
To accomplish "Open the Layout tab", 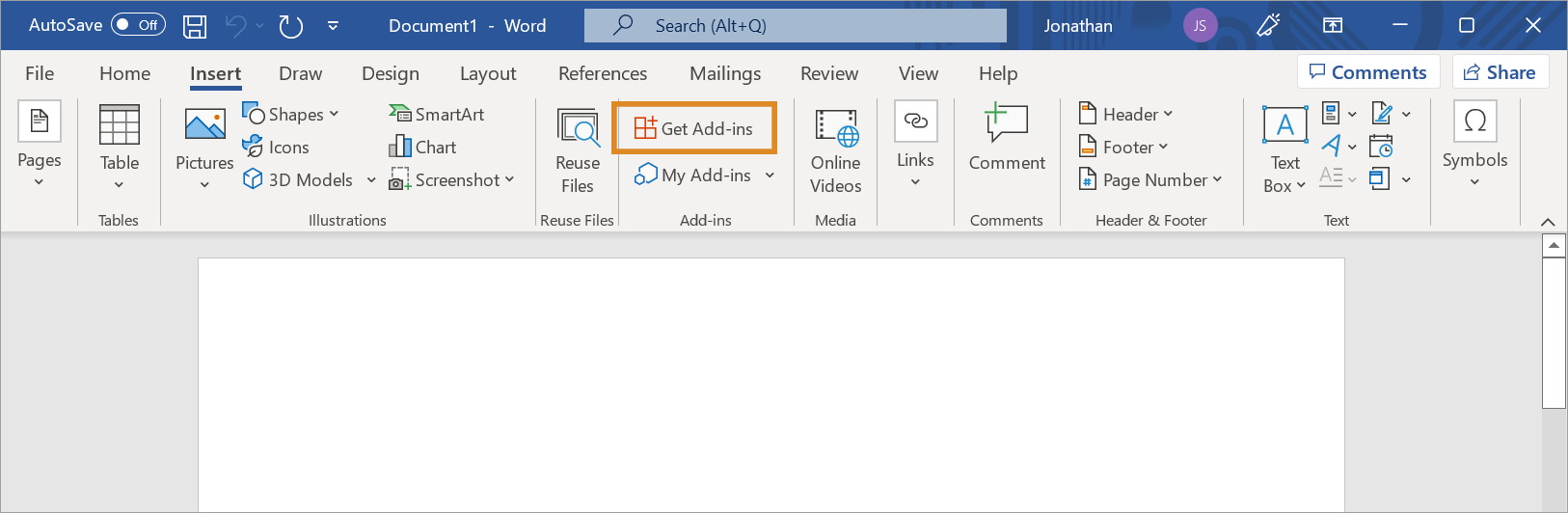I will [x=488, y=73].
